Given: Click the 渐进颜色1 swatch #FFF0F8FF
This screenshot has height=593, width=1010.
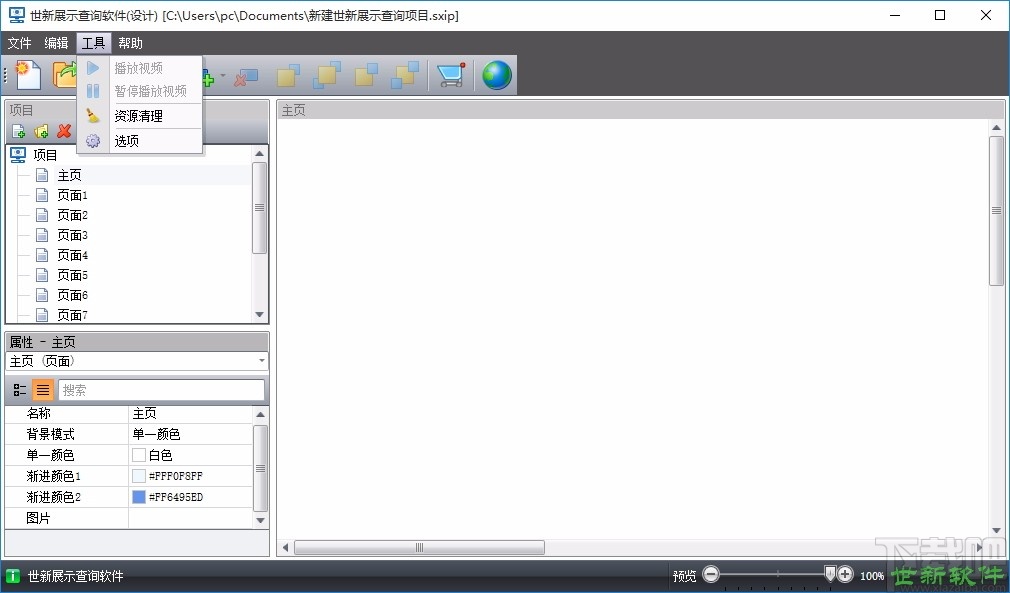Looking at the screenshot, I should [x=138, y=476].
